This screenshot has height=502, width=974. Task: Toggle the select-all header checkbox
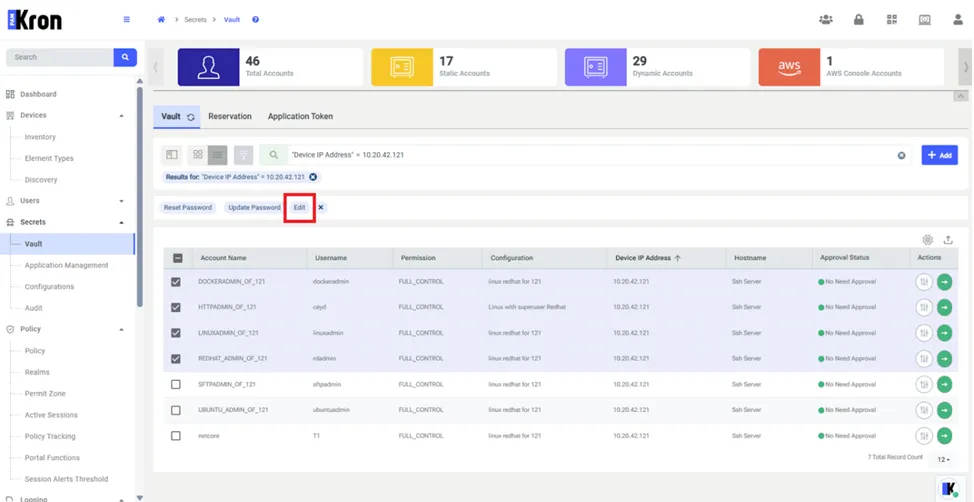click(177, 258)
